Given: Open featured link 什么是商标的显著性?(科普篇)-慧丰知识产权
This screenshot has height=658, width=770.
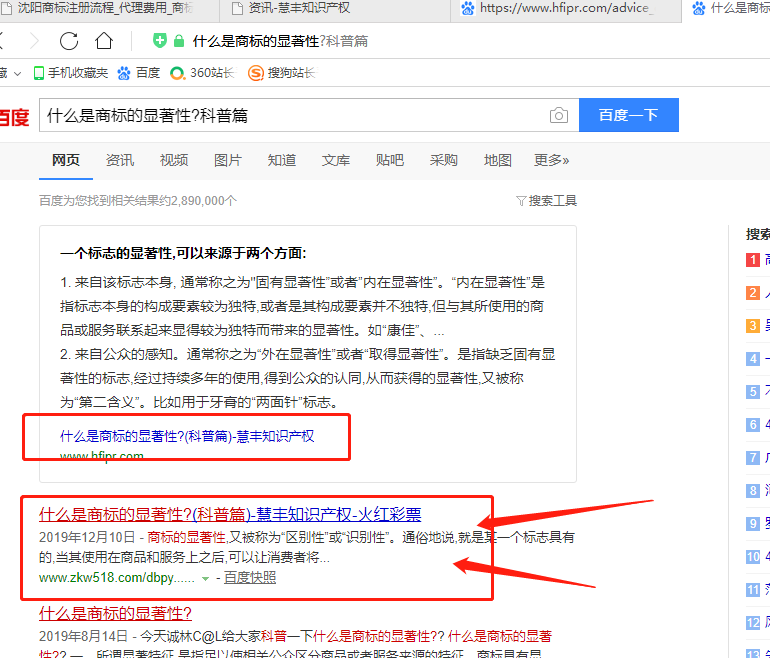Looking at the screenshot, I should coord(187,436).
